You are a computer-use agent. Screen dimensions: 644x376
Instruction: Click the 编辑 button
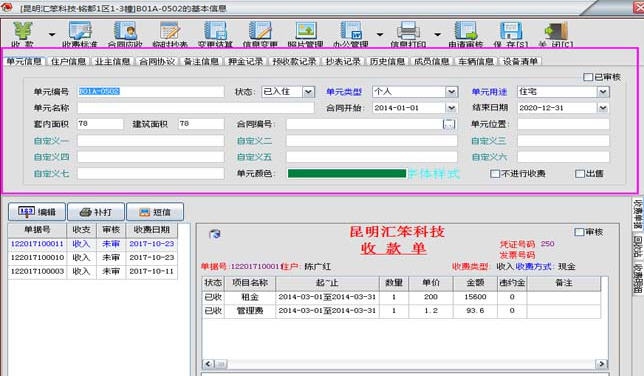click(x=37, y=212)
